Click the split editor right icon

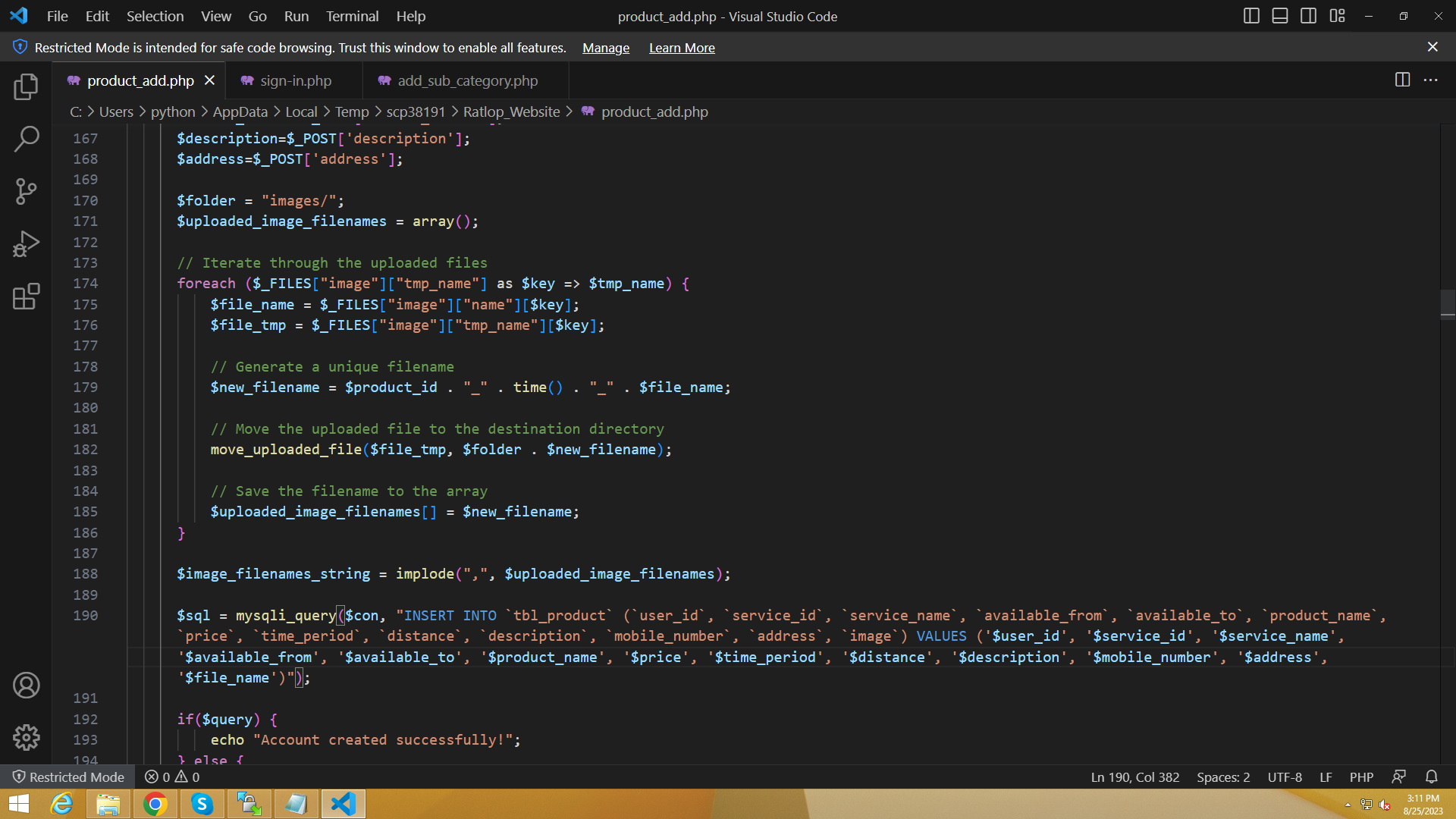point(1402,80)
